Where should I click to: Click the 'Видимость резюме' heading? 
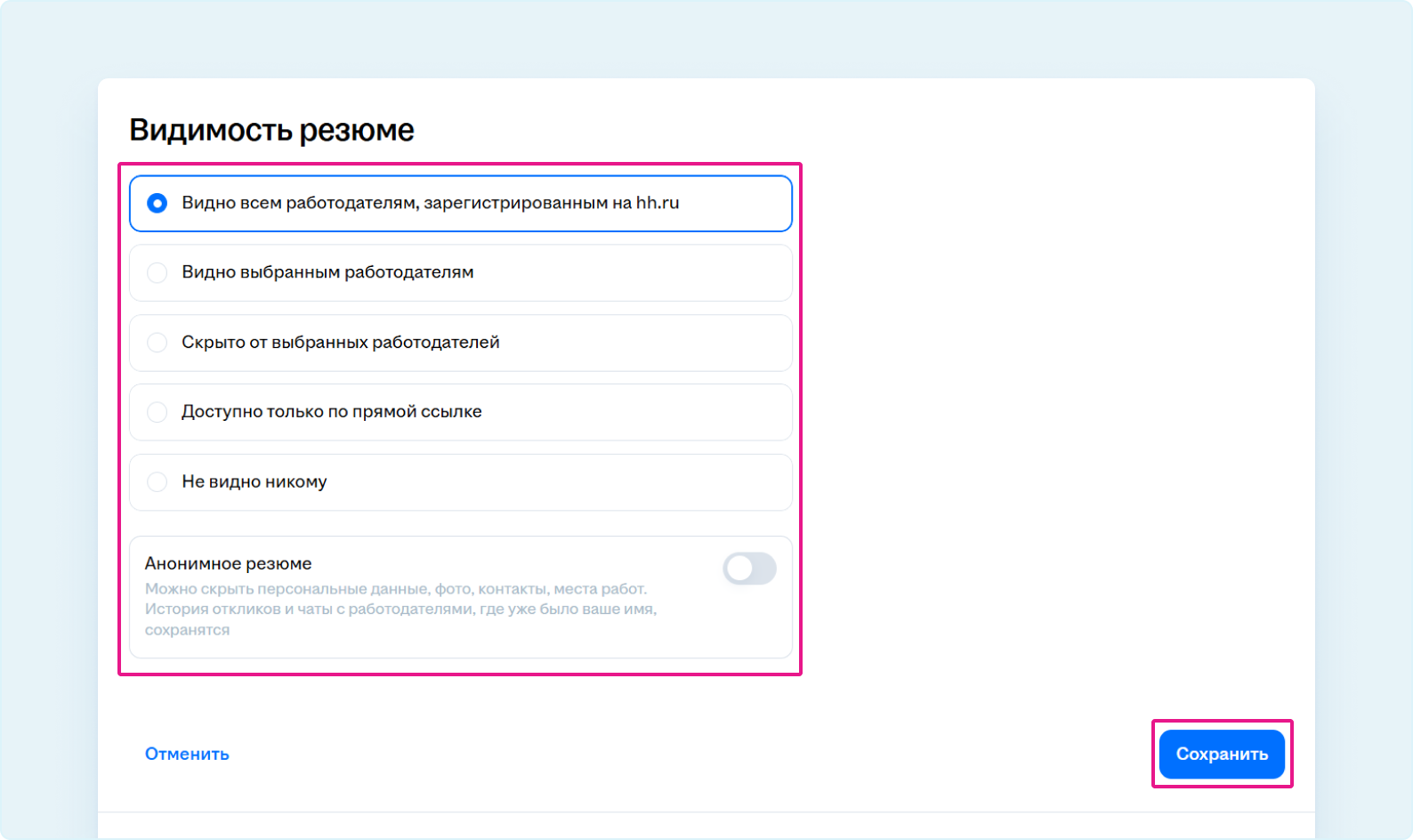pyautogui.click(x=271, y=130)
